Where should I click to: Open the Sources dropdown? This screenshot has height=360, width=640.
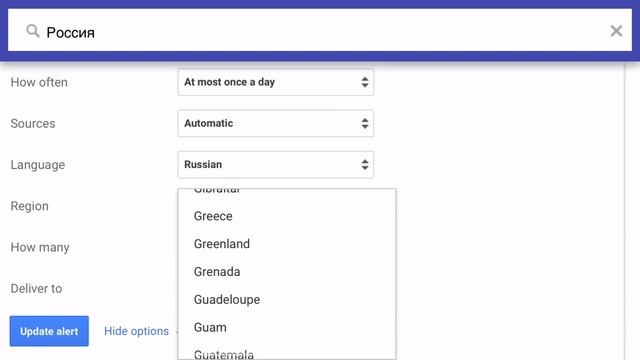(276, 123)
